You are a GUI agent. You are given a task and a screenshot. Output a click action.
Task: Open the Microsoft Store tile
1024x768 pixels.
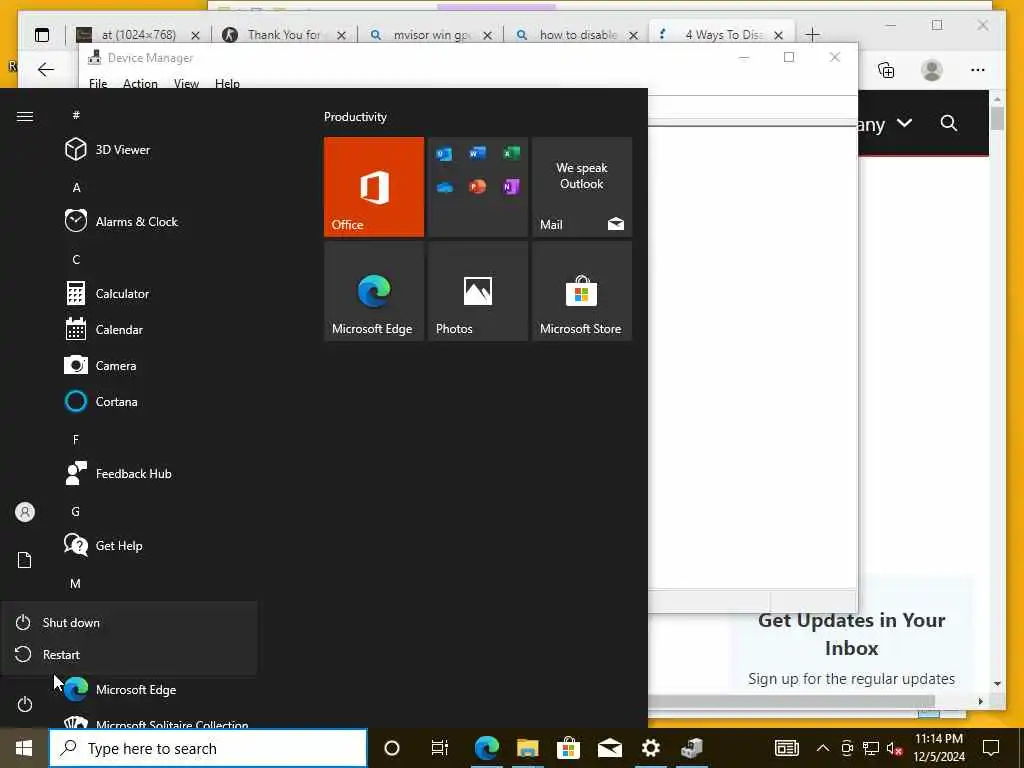(582, 291)
